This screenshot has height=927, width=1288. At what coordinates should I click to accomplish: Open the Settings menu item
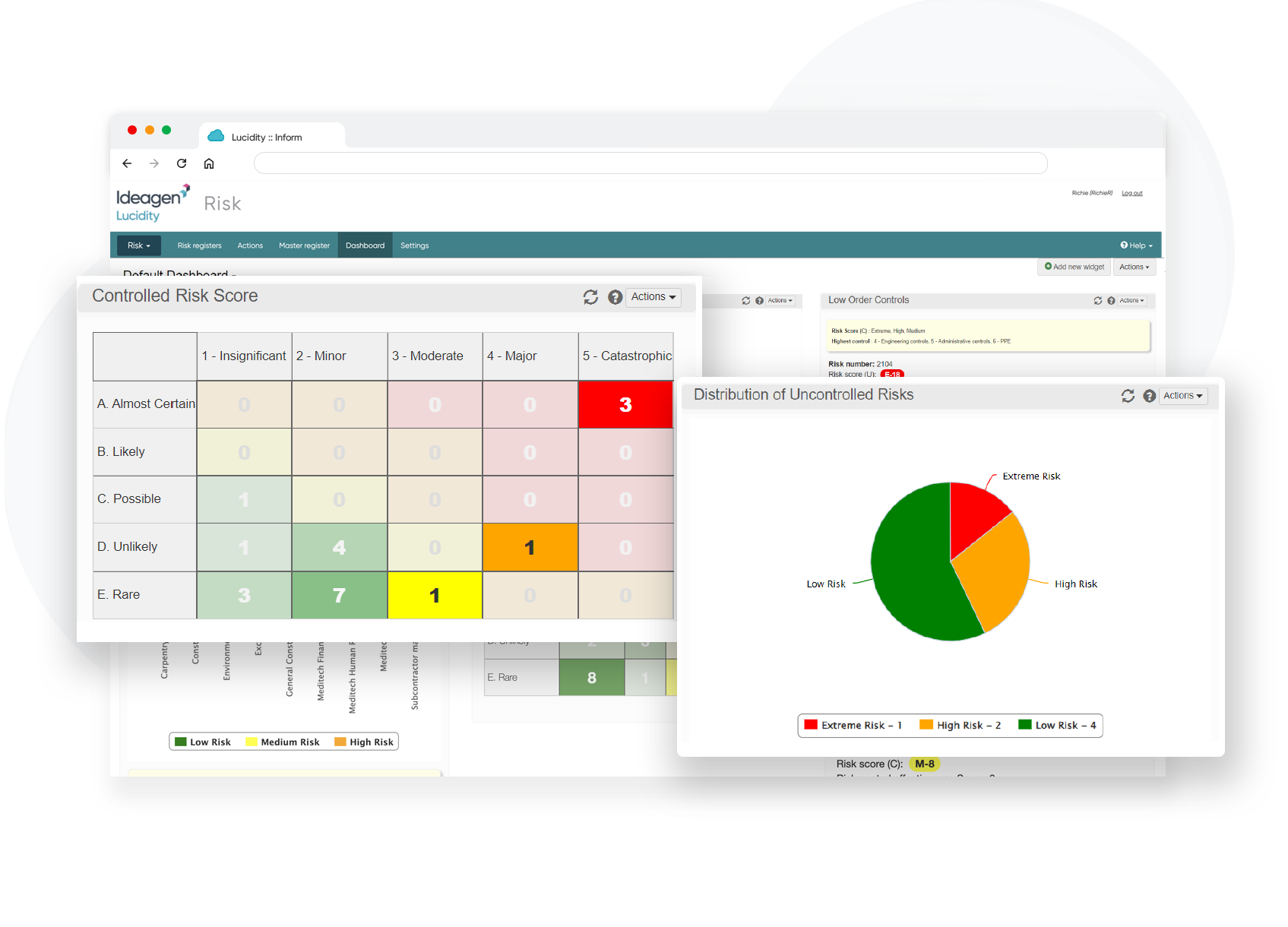414,245
